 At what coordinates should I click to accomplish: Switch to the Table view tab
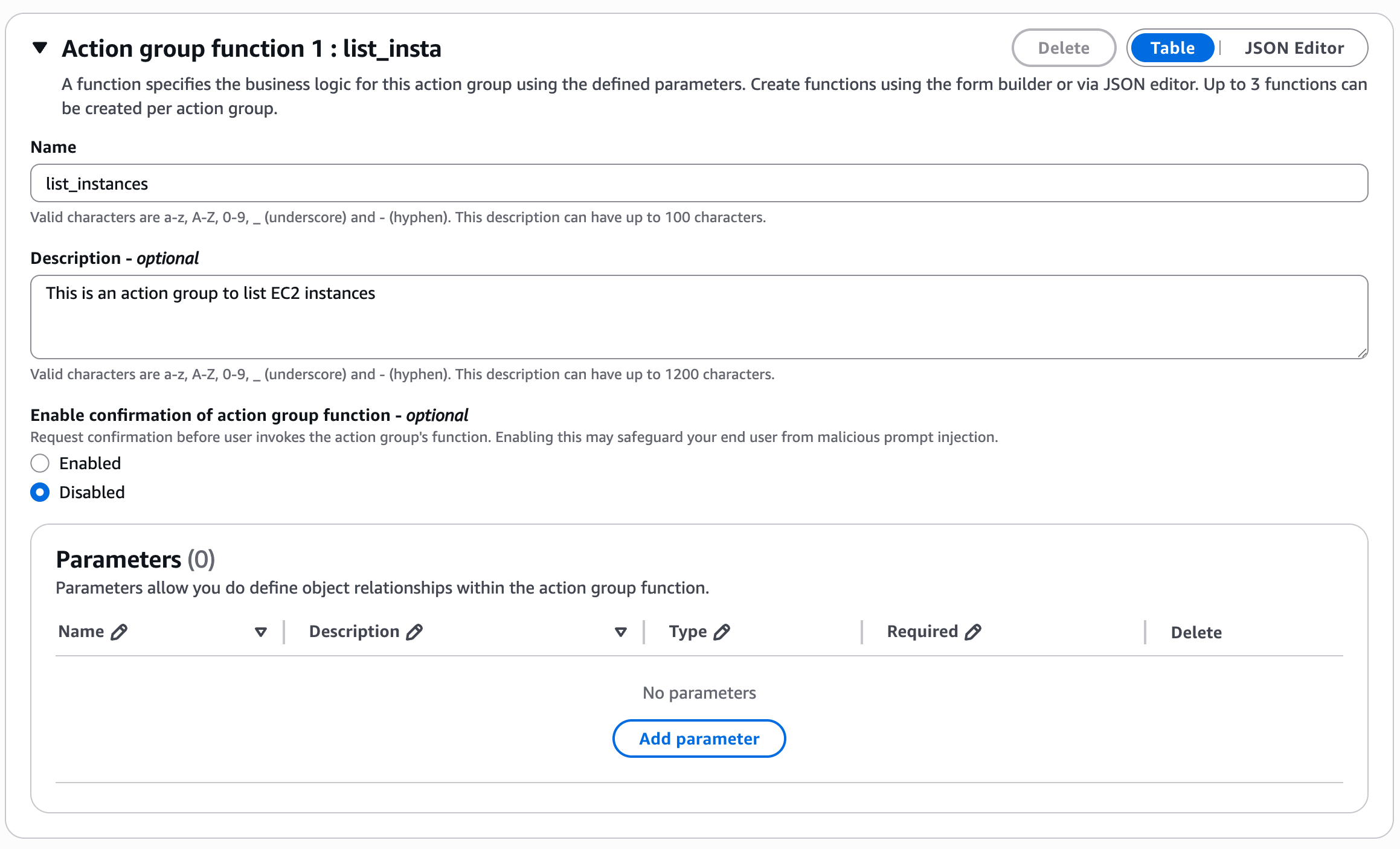[x=1172, y=48]
